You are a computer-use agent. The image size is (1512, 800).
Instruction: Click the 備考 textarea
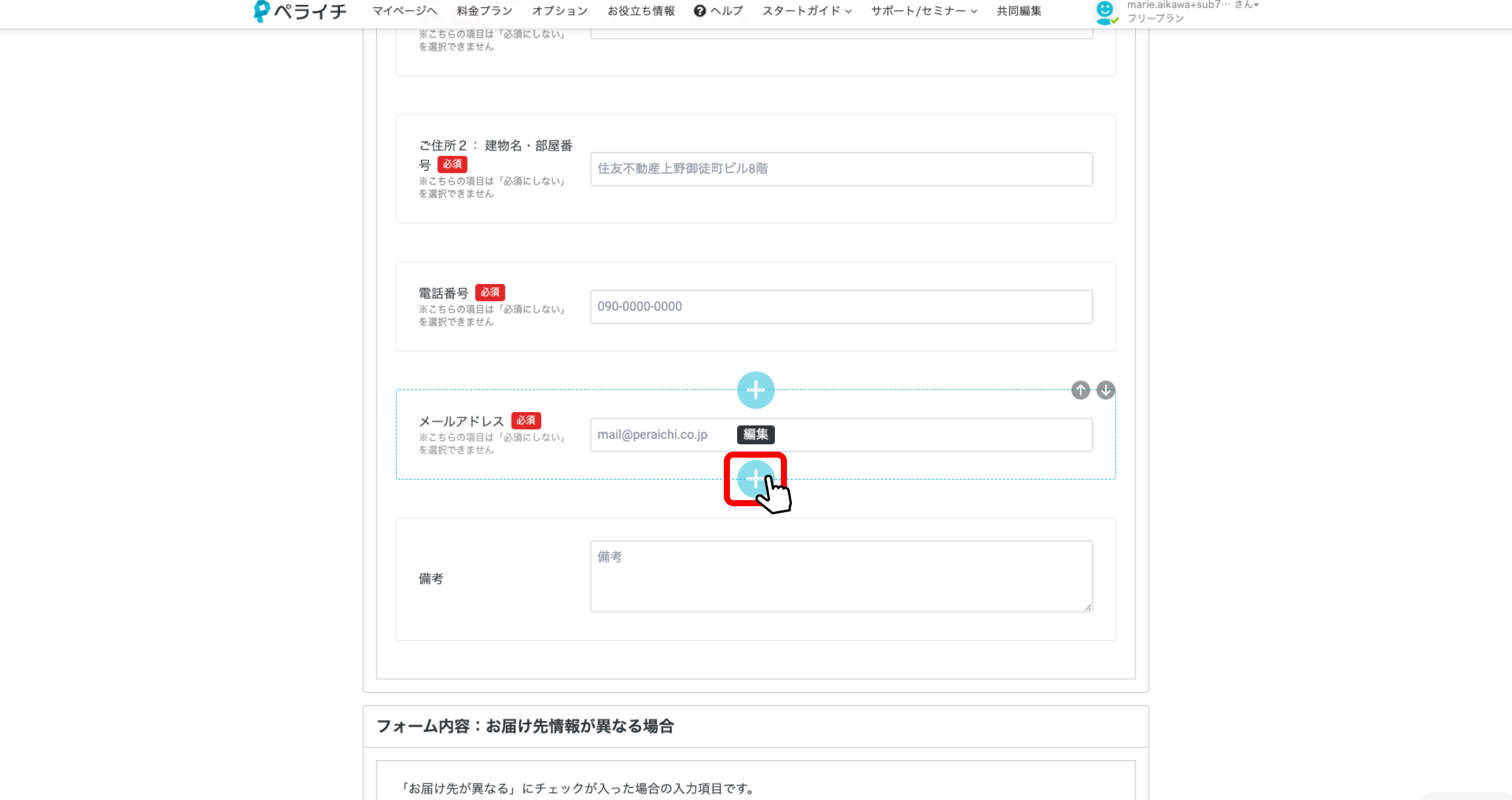[841, 576]
